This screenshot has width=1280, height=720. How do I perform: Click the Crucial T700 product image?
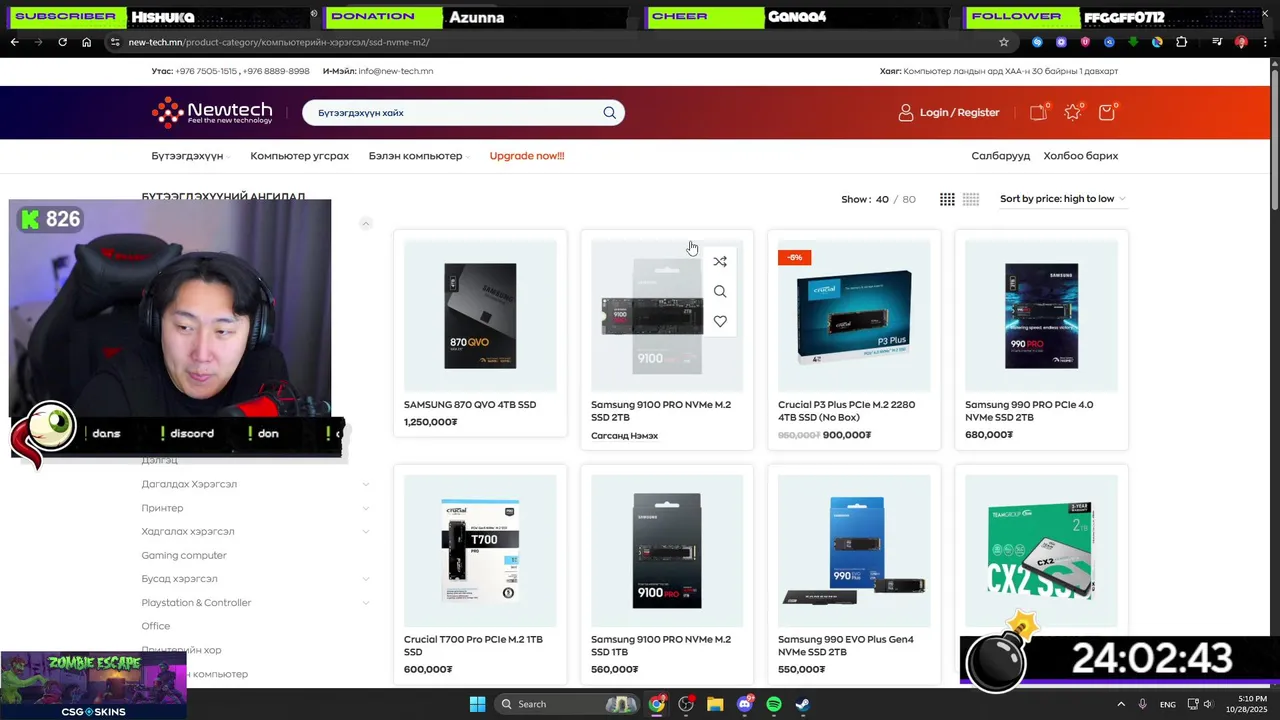coord(480,551)
